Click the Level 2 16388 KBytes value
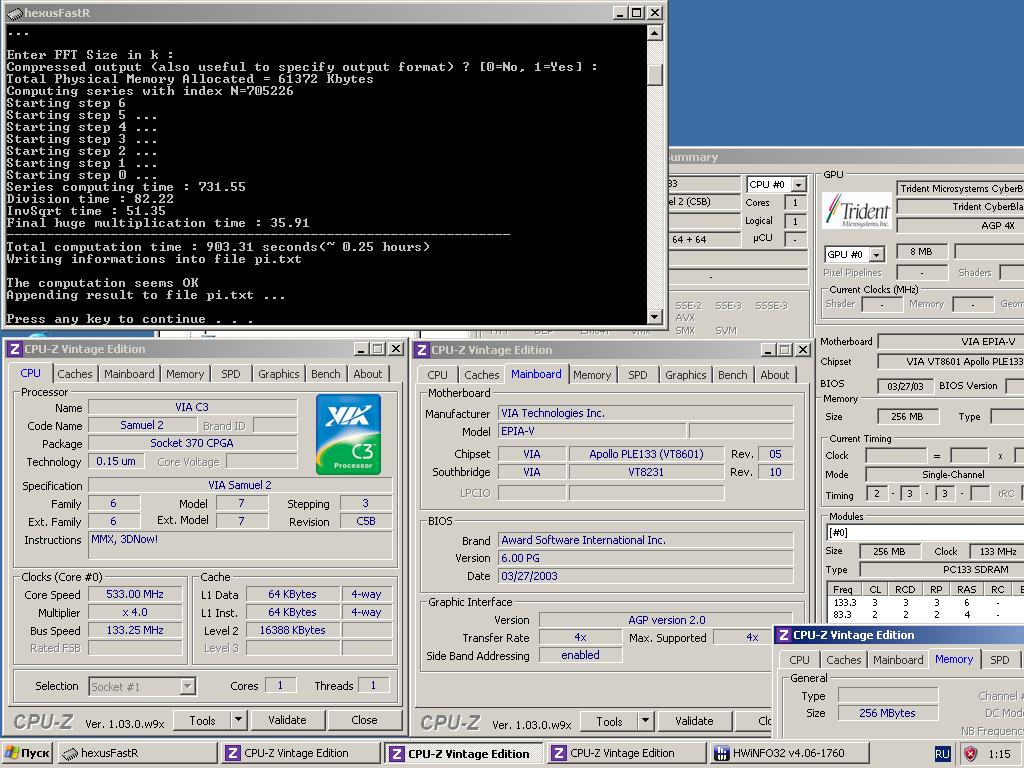This screenshot has width=1024, height=768. click(x=293, y=630)
